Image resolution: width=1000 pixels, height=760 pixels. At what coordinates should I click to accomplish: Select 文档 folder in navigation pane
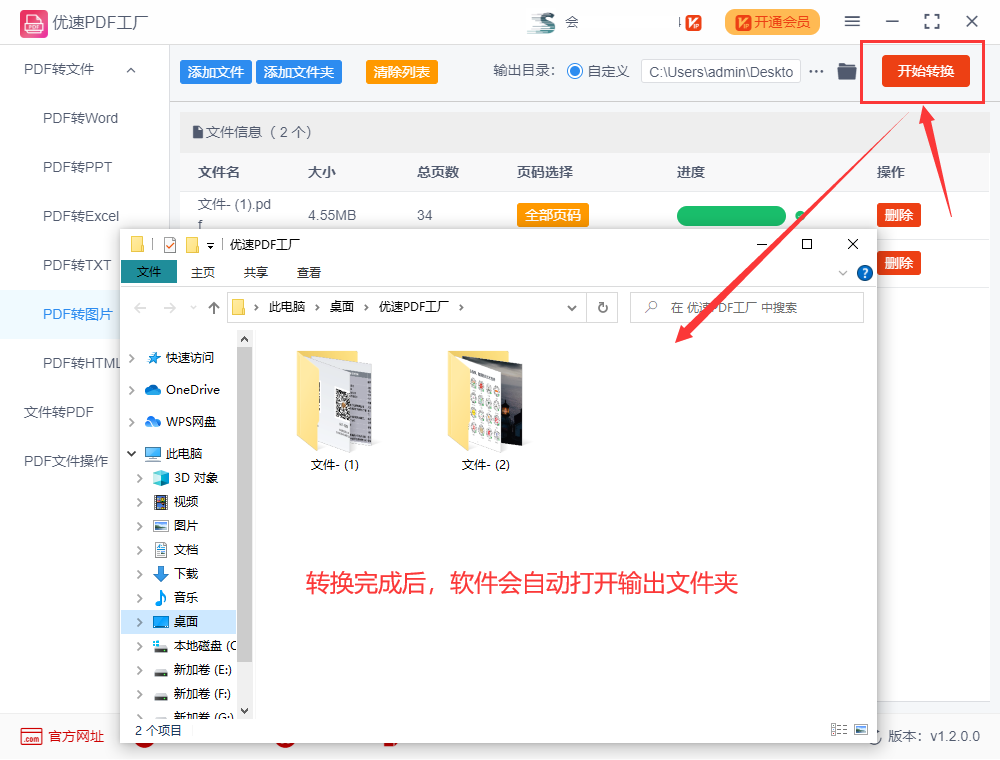click(175, 550)
